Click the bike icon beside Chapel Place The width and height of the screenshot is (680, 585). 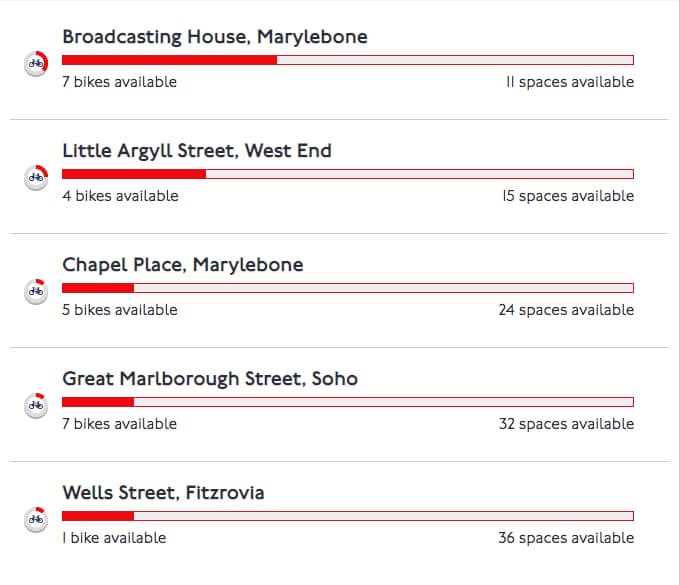(x=36, y=291)
